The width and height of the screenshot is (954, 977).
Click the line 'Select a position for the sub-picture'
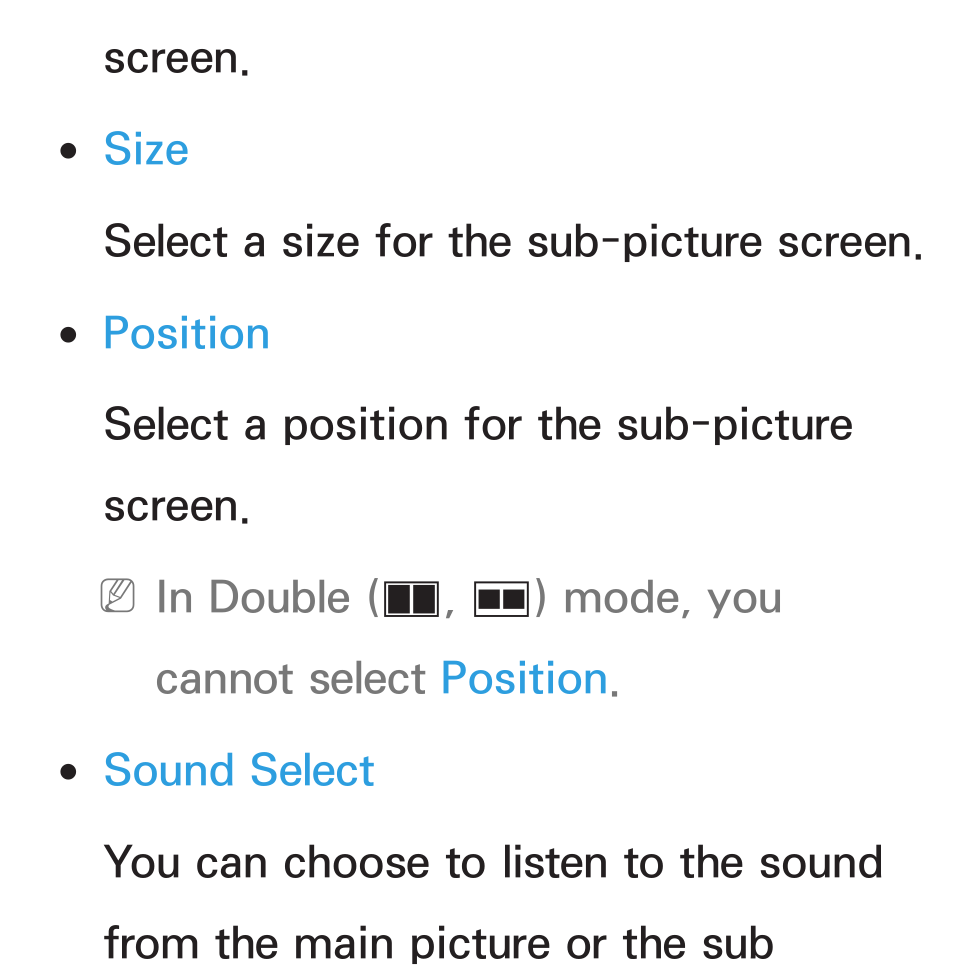click(478, 426)
